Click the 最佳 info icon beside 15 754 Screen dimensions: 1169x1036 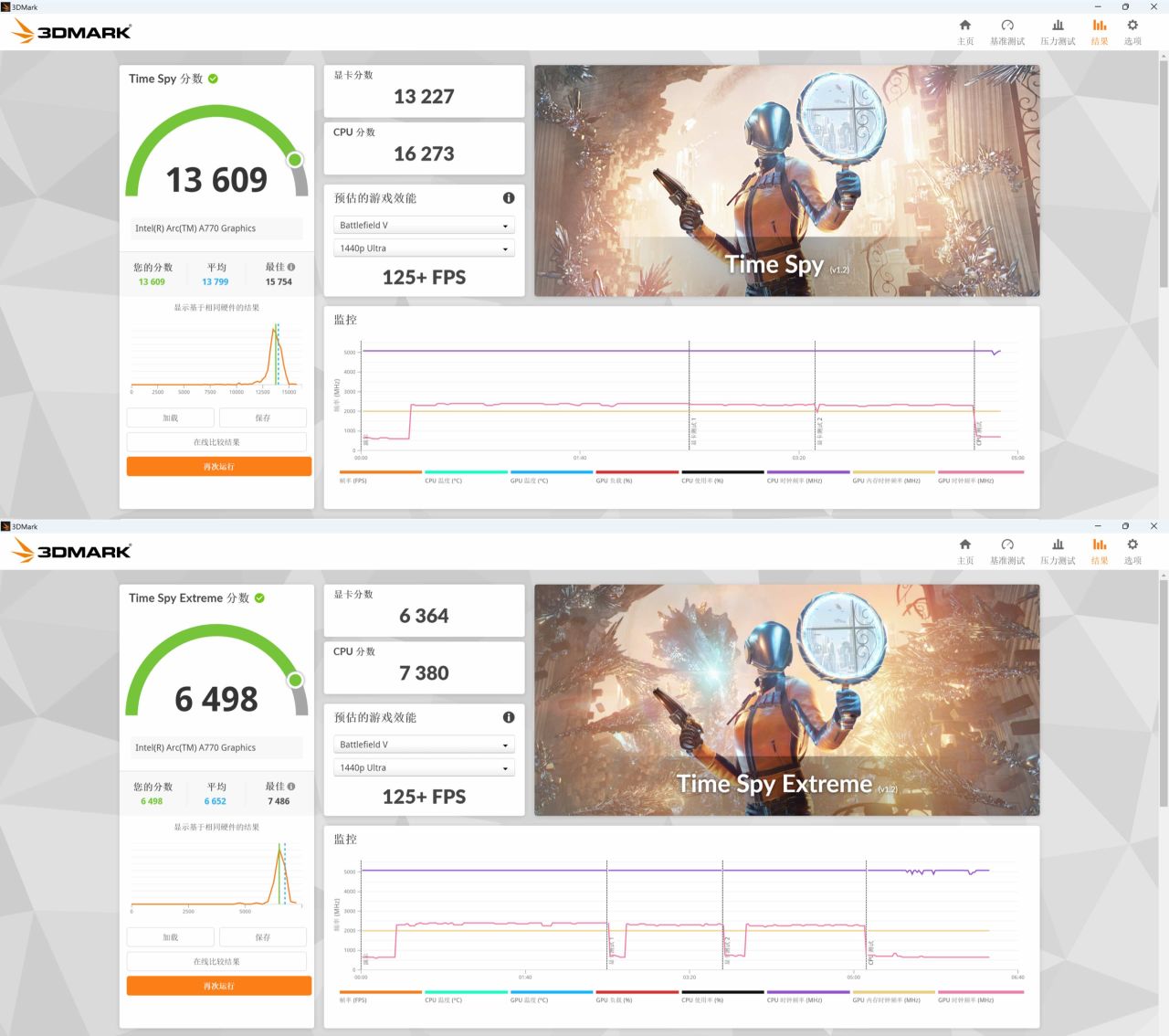291,267
